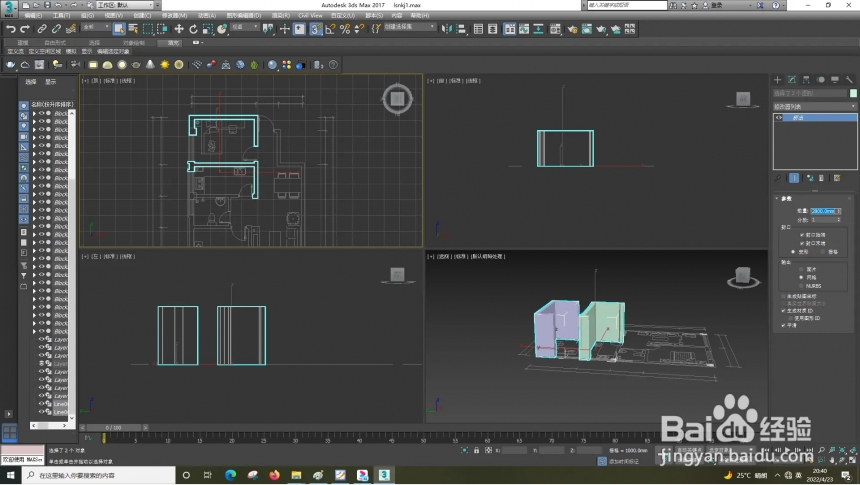This screenshot has width=860, height=485.
Task: Activate Select and Scale tool
Action: [x=207, y=29]
